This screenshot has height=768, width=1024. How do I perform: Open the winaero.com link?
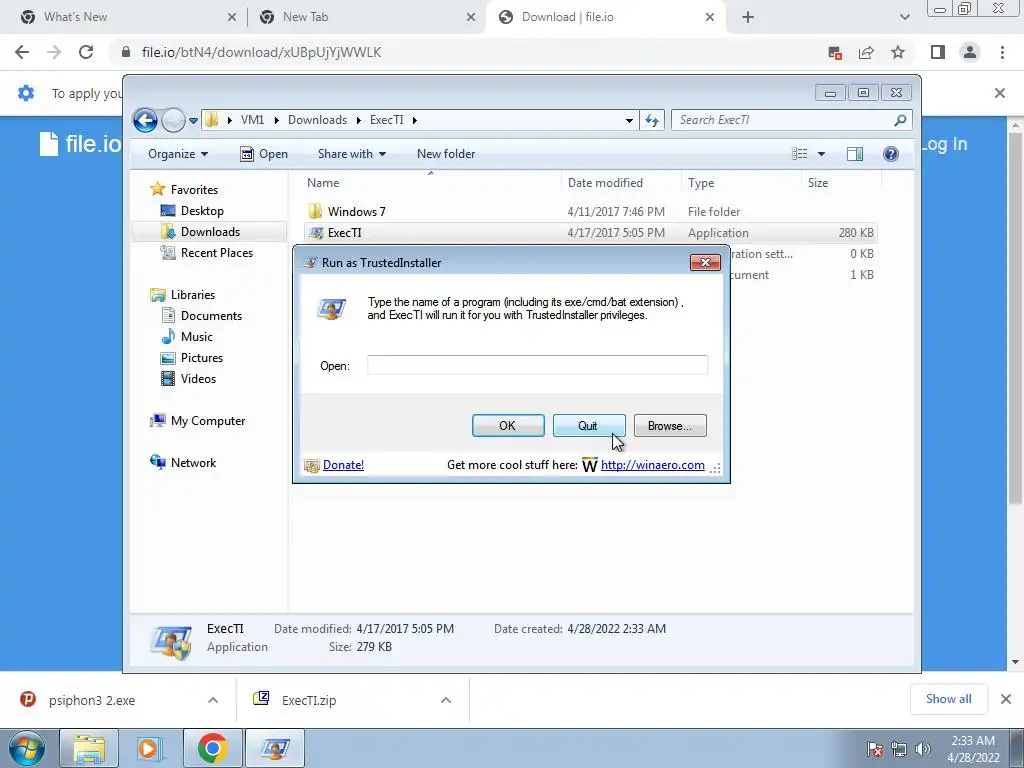[652, 465]
